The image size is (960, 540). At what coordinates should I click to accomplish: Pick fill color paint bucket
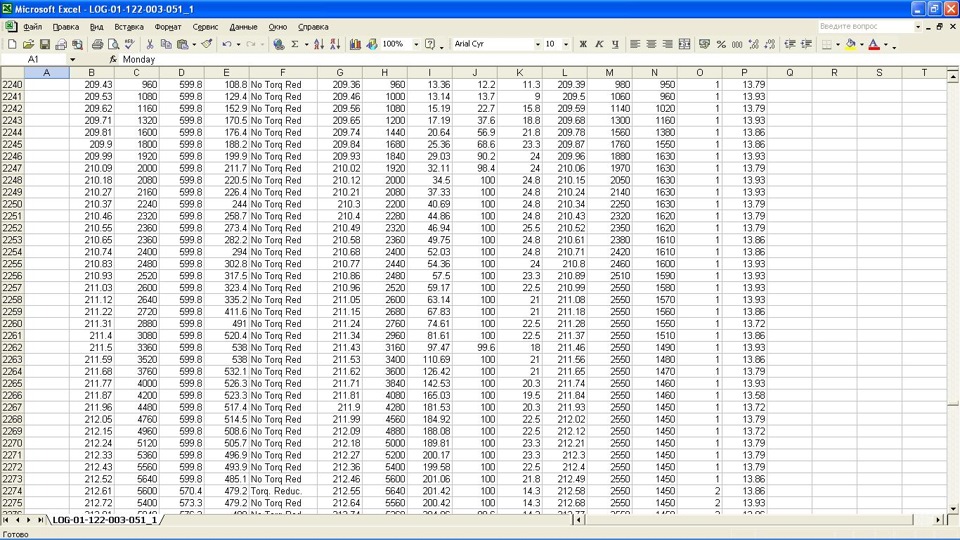(x=850, y=44)
